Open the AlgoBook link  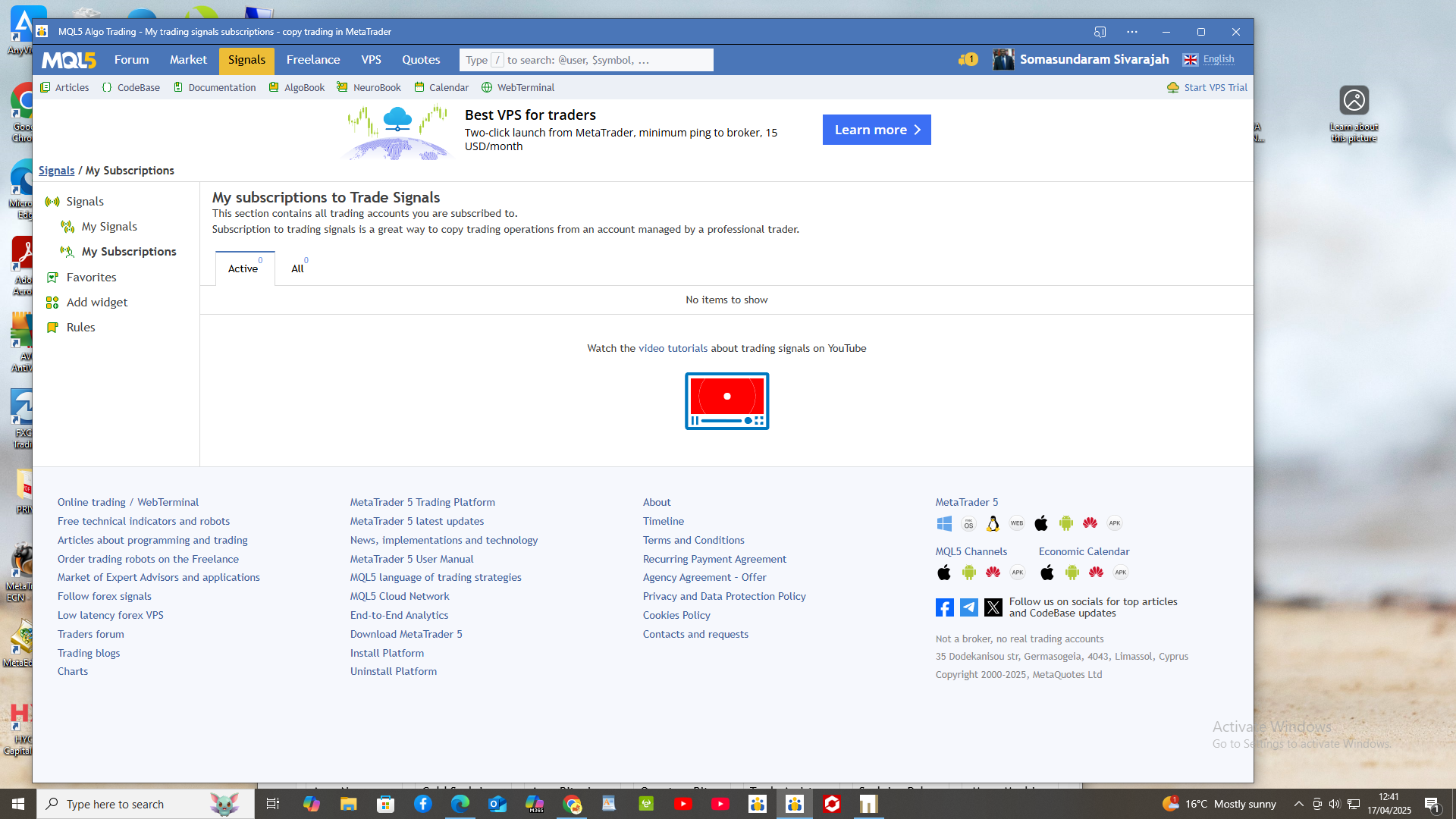click(x=297, y=88)
